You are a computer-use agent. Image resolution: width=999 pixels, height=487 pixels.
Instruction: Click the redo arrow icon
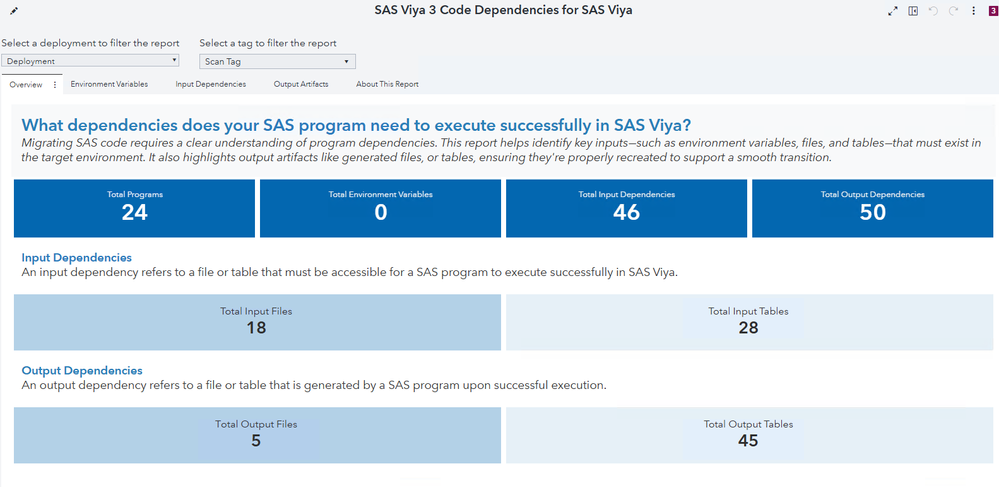pos(953,11)
